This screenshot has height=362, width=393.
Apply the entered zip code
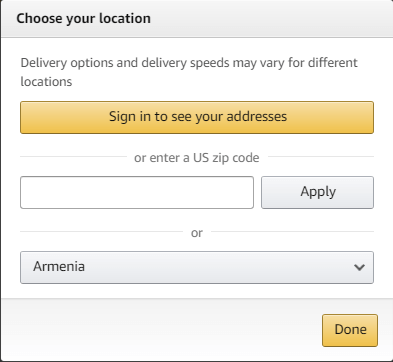pyautogui.click(x=317, y=193)
